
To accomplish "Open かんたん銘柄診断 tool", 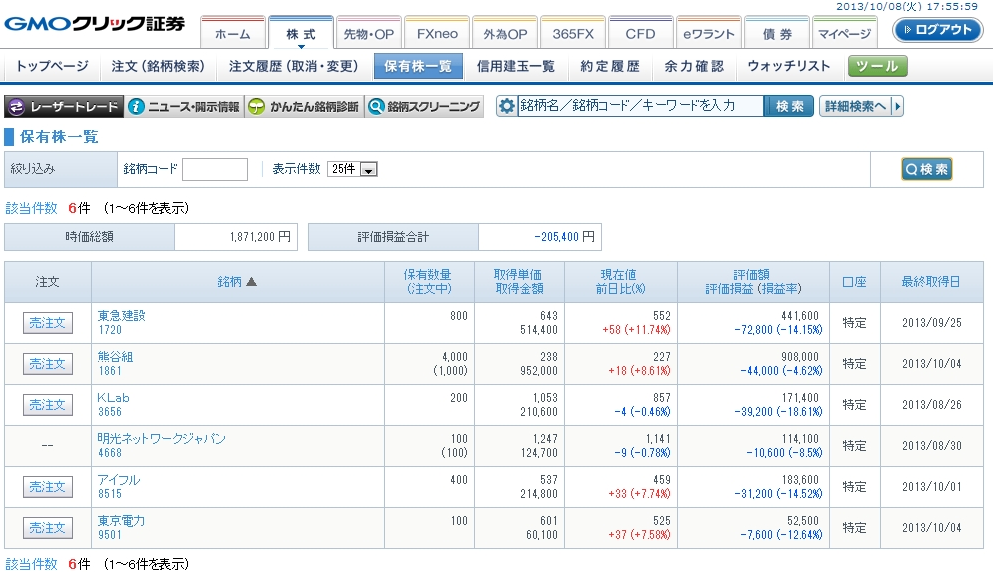I will [x=304, y=107].
